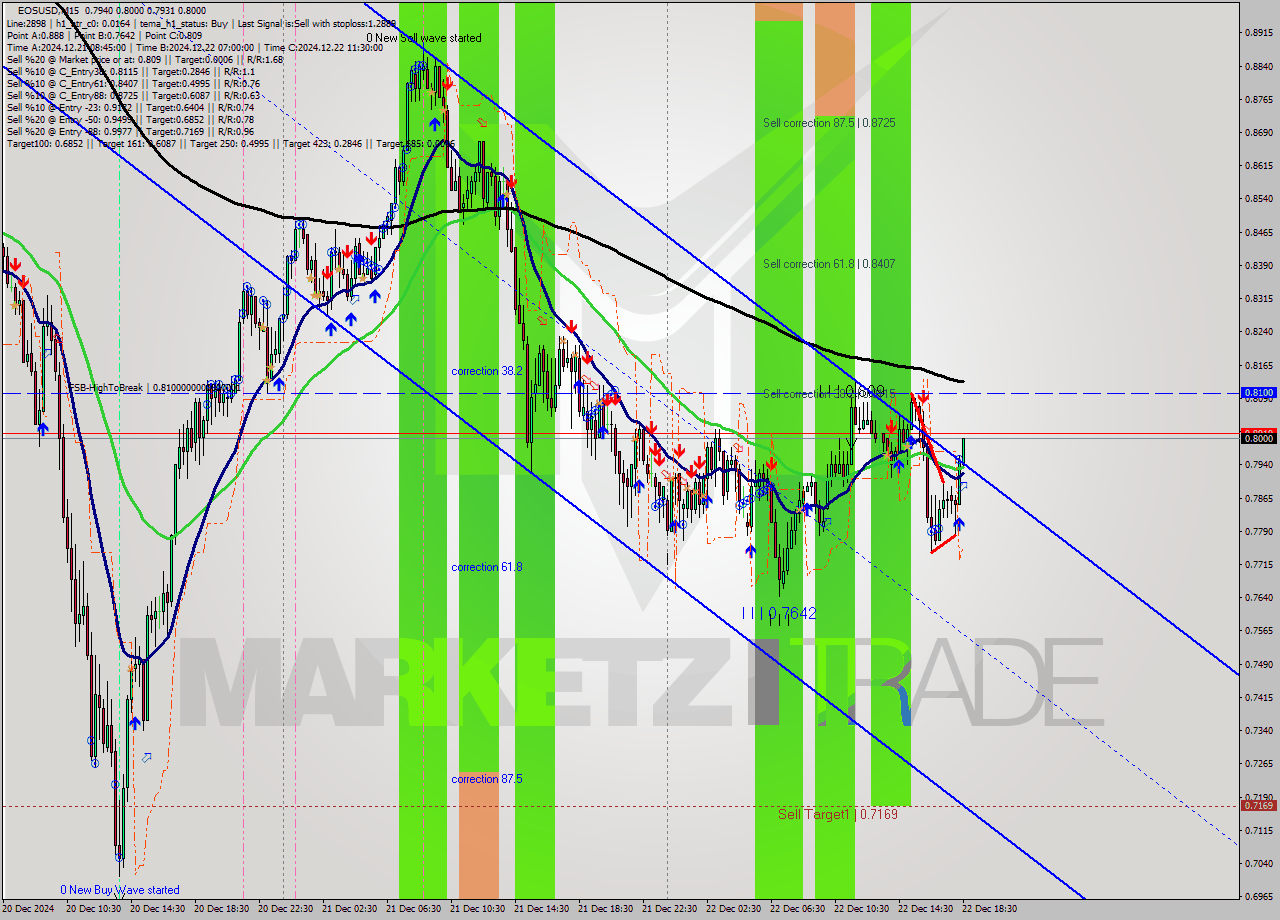Viewport: 1280px width, 920px height.
Task: Select the 'I I | 0.7642' wave label
Action: click(779, 613)
